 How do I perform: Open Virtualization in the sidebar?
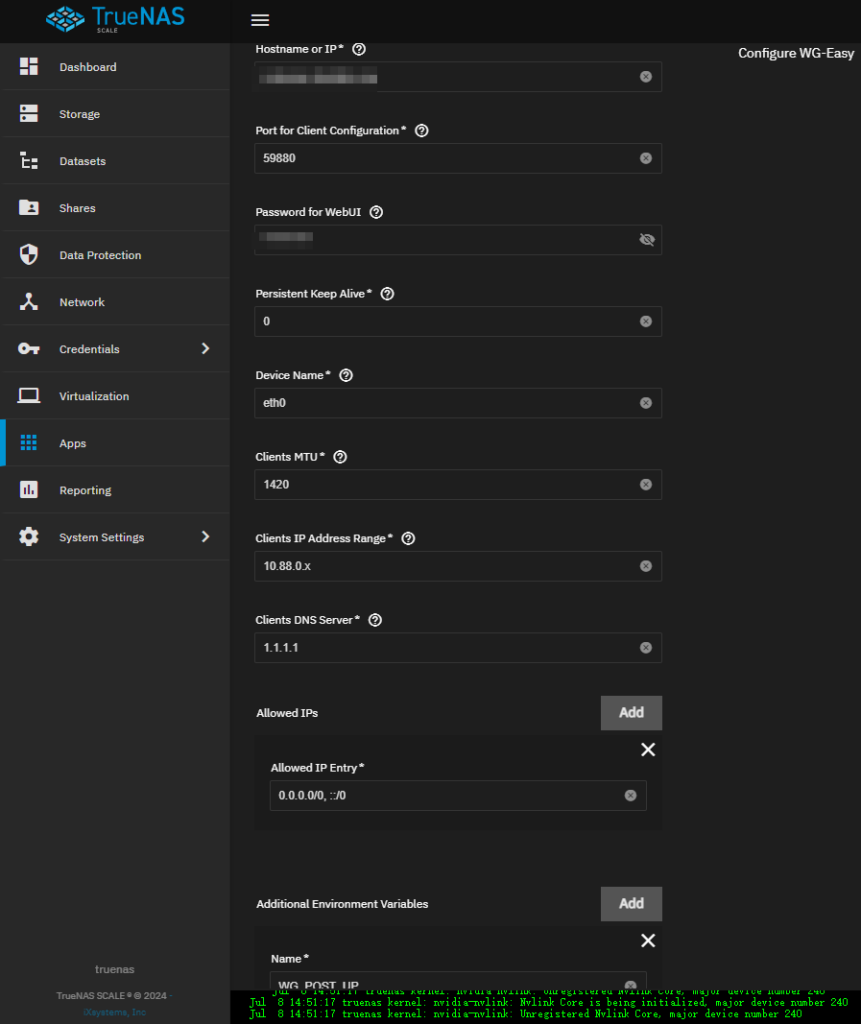coord(94,396)
